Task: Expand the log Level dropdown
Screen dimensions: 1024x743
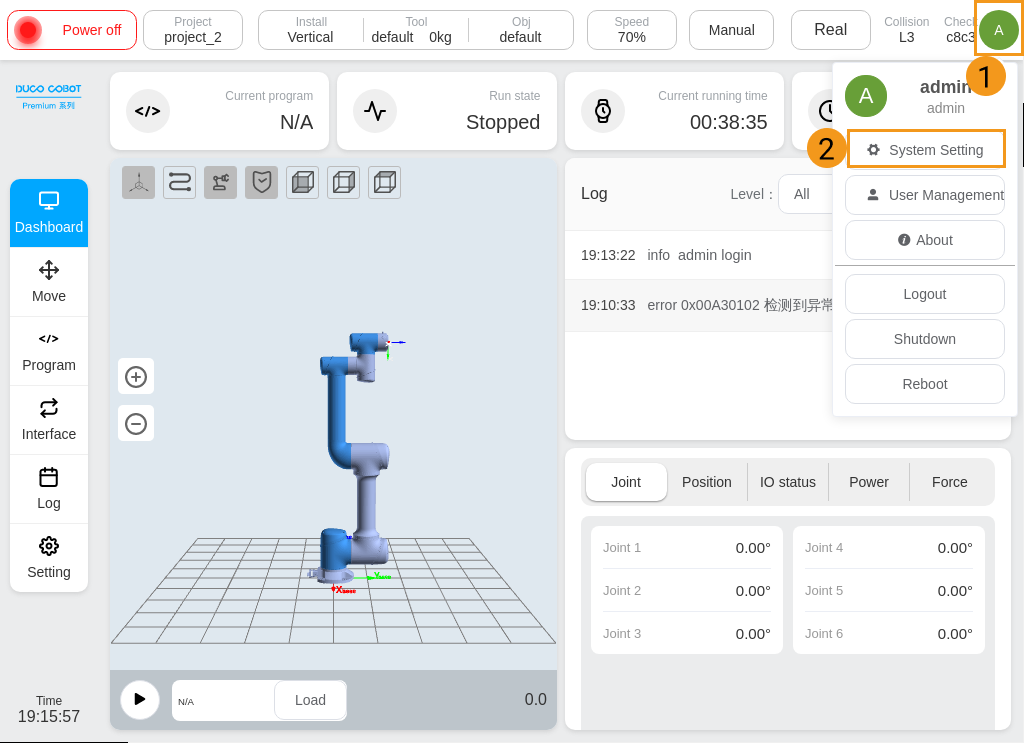Action: [805, 194]
